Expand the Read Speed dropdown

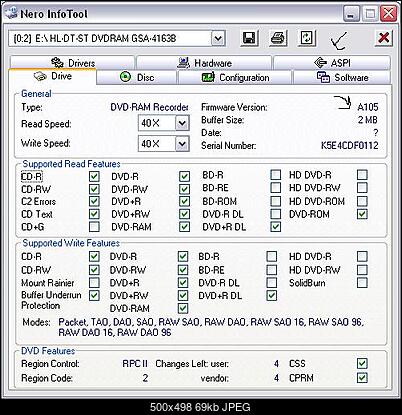click(182, 123)
